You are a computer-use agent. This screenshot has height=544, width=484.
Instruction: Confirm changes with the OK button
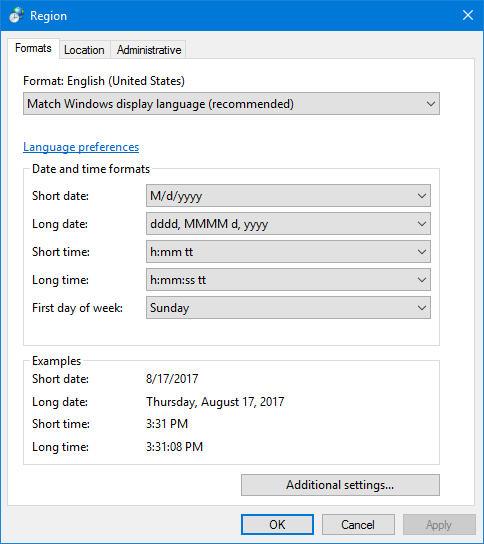tap(278, 525)
